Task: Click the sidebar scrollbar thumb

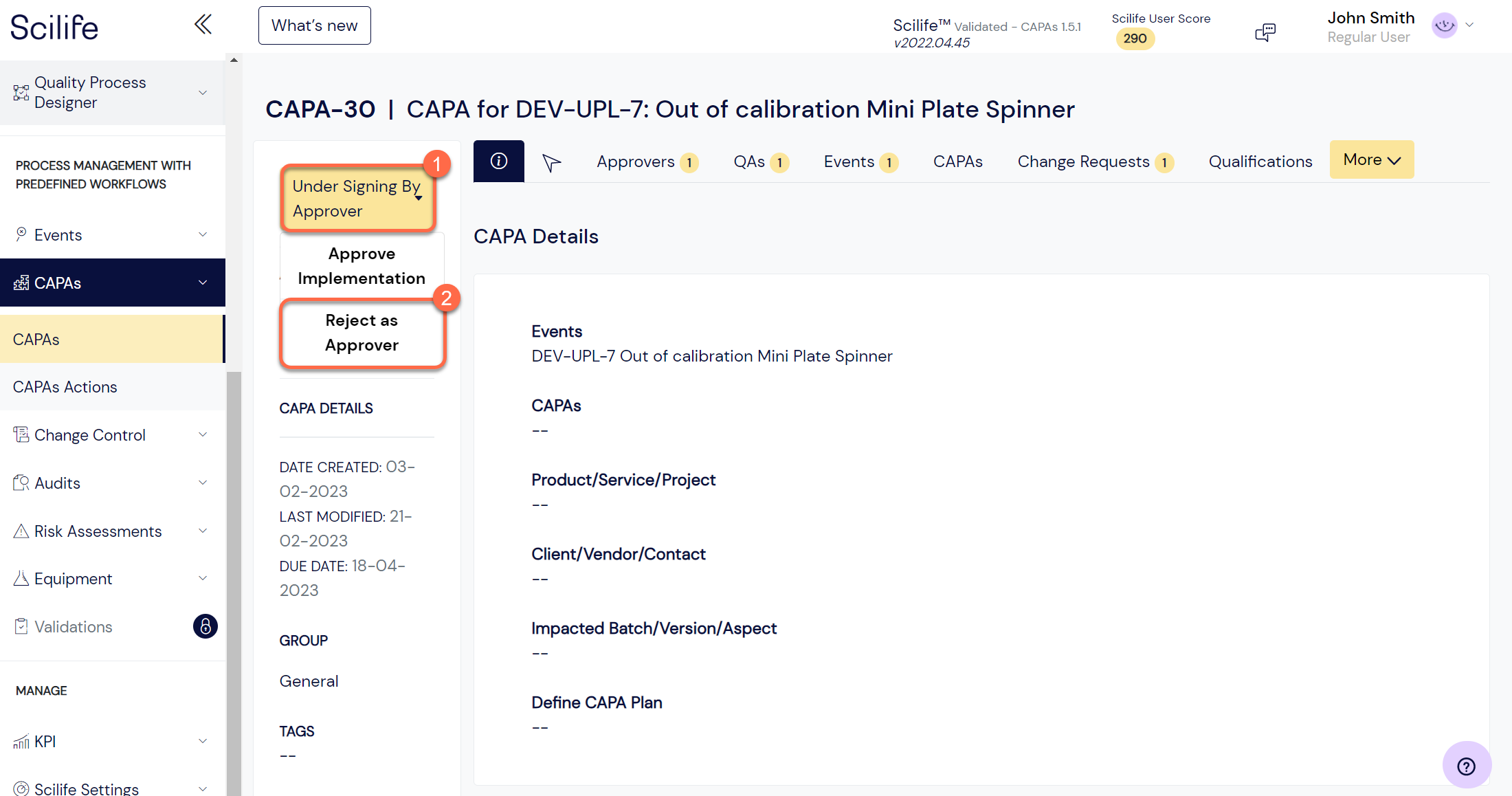Action: pyautogui.click(x=234, y=583)
